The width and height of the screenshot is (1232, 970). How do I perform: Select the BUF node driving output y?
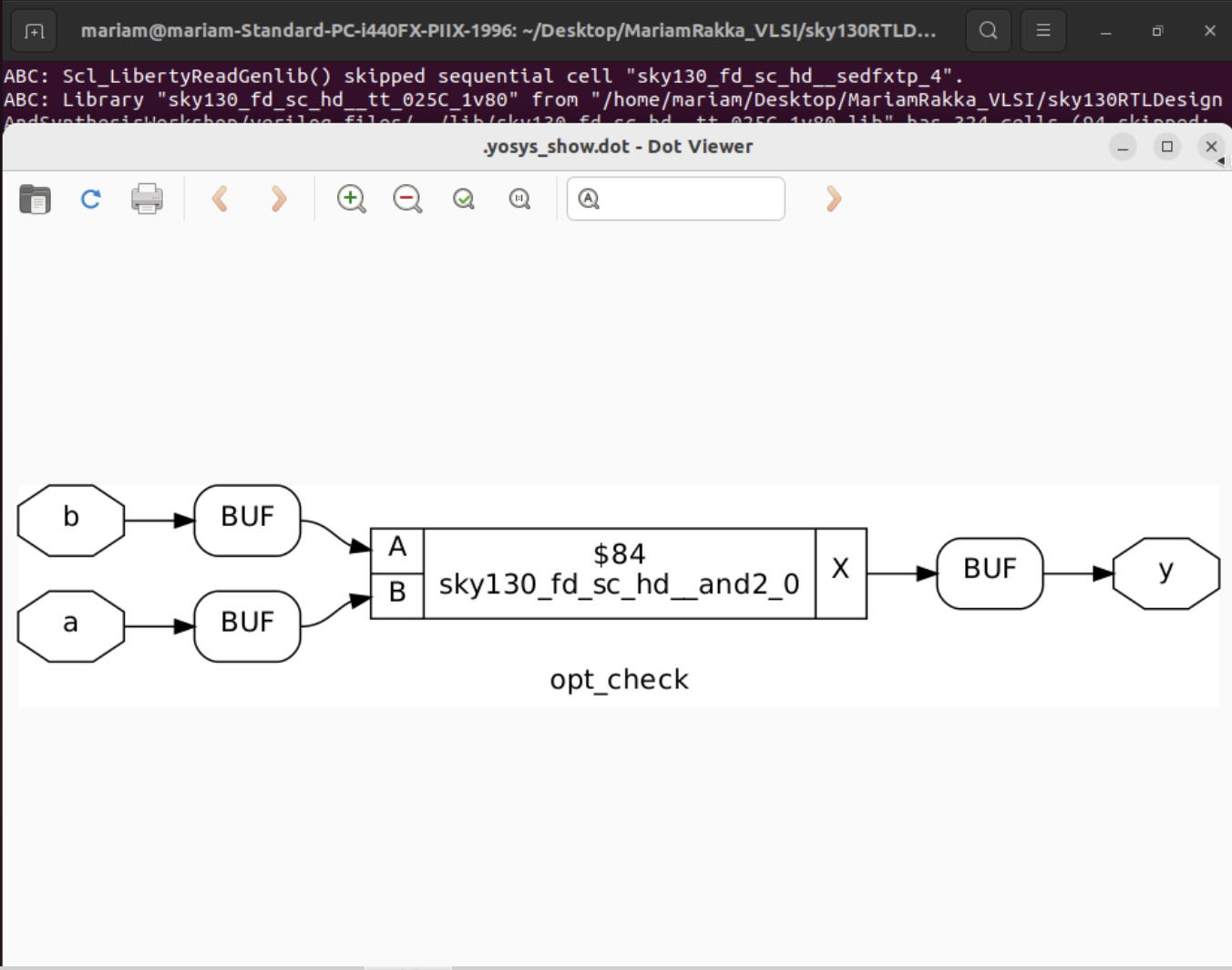tap(990, 573)
